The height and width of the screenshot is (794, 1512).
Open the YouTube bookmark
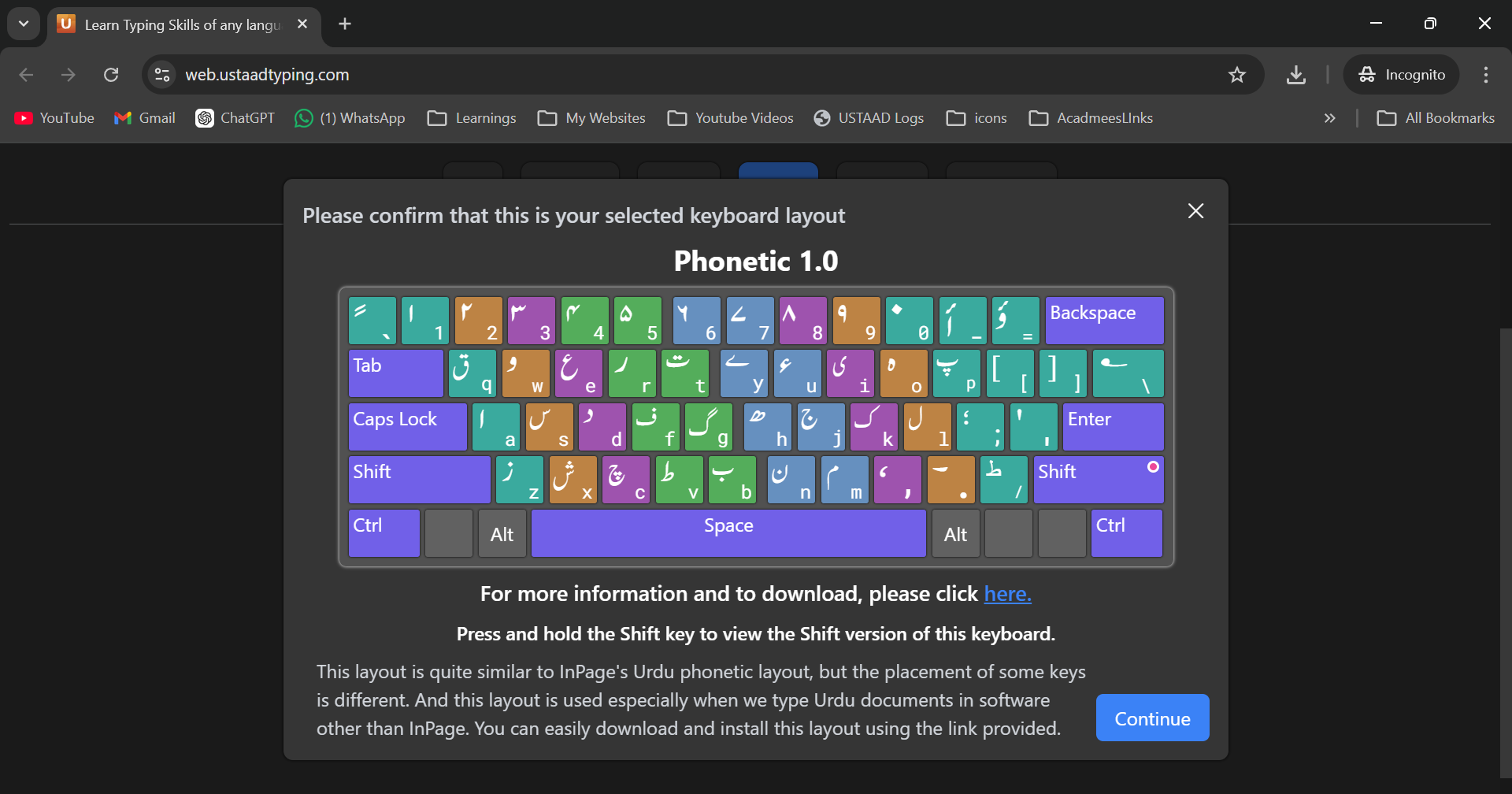(x=54, y=118)
